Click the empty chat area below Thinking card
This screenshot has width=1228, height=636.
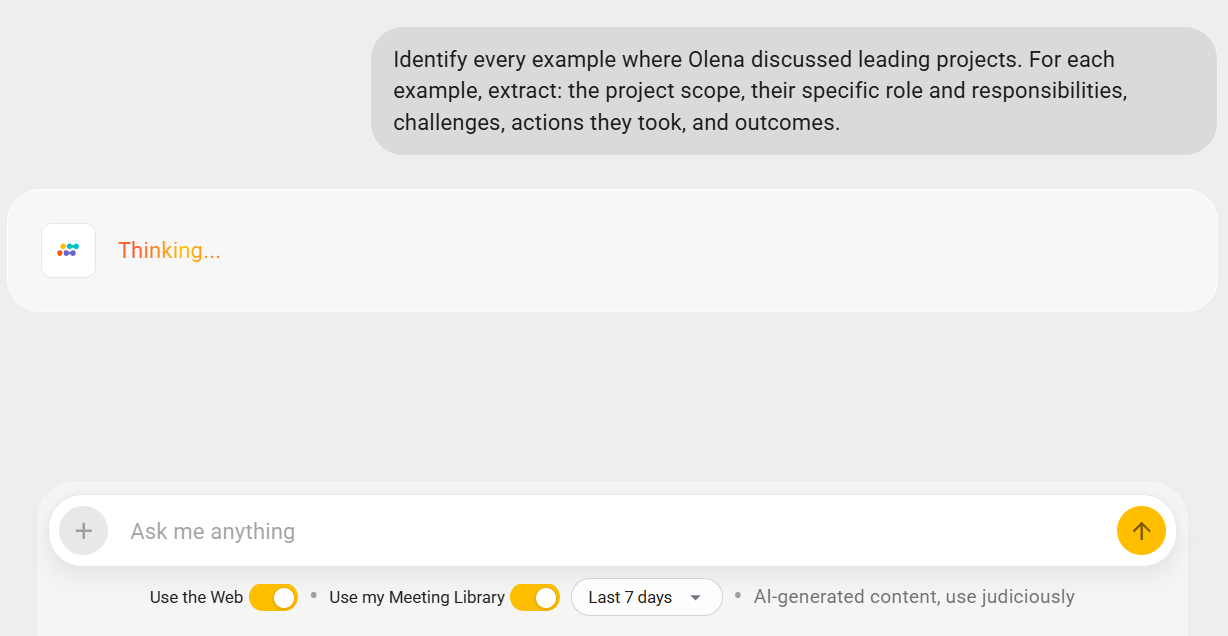(614, 400)
